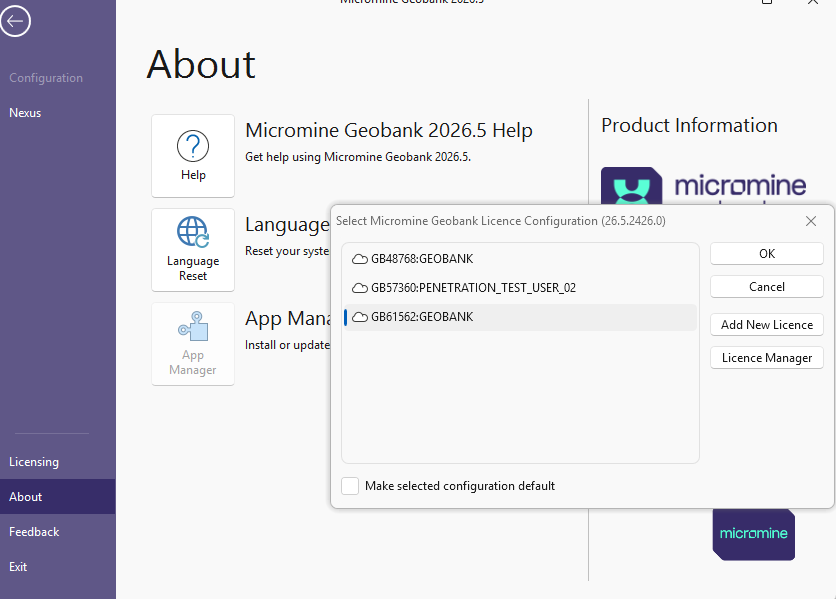Click the cloud icon beside GB48768:GEOBANK
Image resolution: width=836 pixels, height=599 pixels.
(x=360, y=259)
